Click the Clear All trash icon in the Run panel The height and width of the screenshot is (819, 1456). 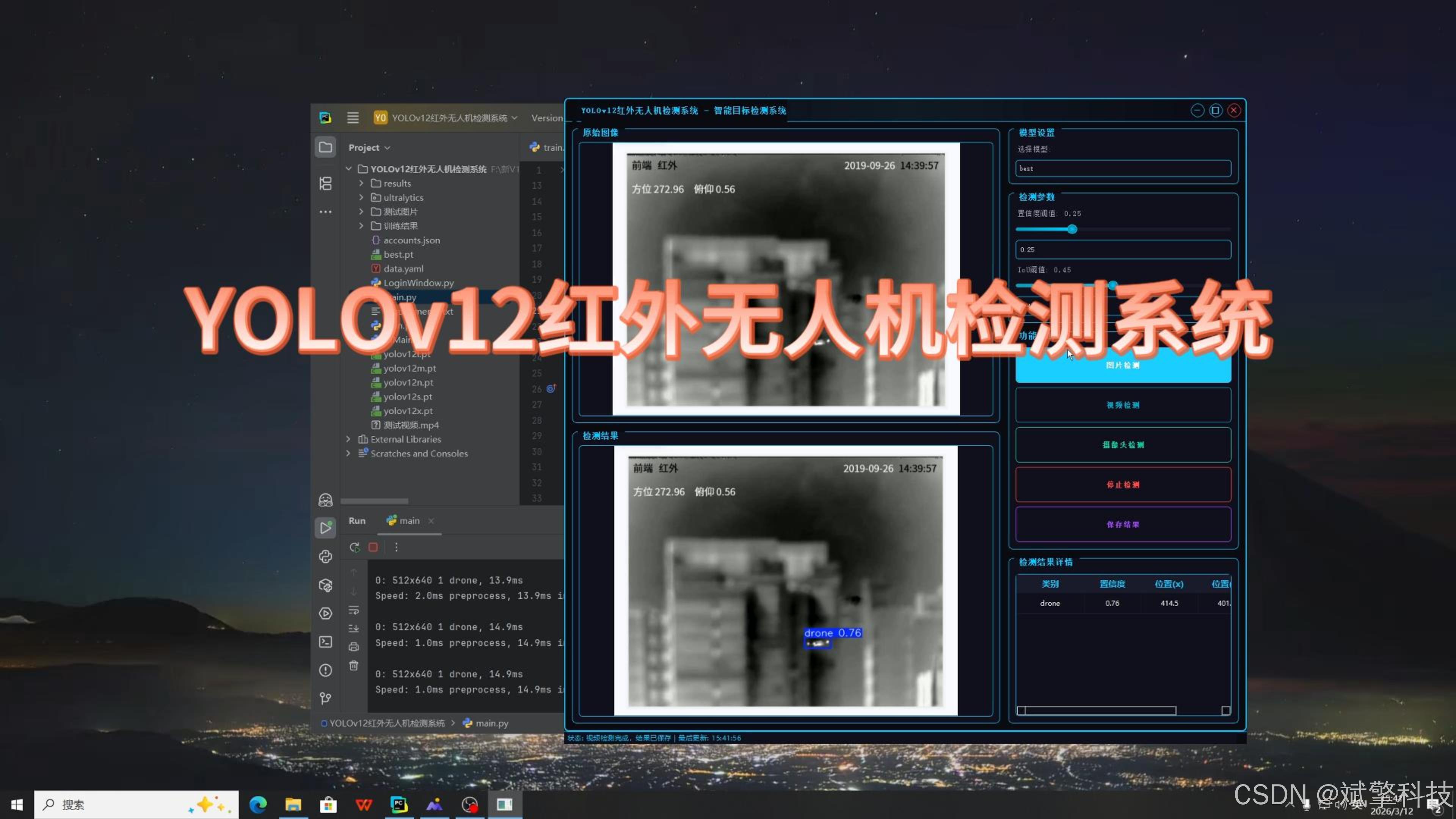click(x=354, y=665)
